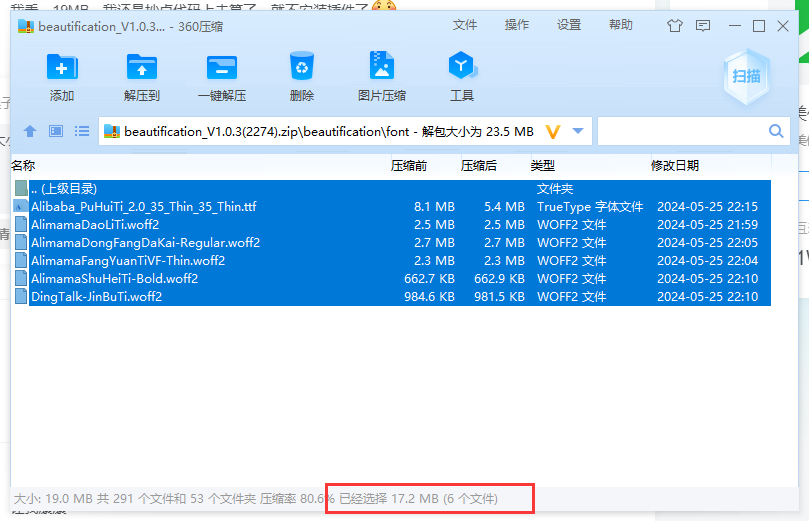The width and height of the screenshot is (809, 521).
Task: Click the 8.1 MB size cell
Action: click(434, 207)
